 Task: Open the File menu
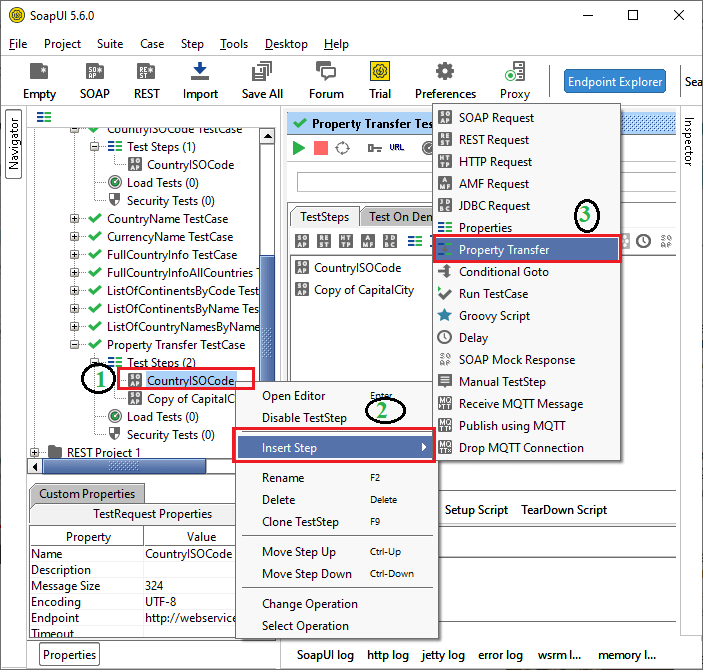[x=18, y=44]
